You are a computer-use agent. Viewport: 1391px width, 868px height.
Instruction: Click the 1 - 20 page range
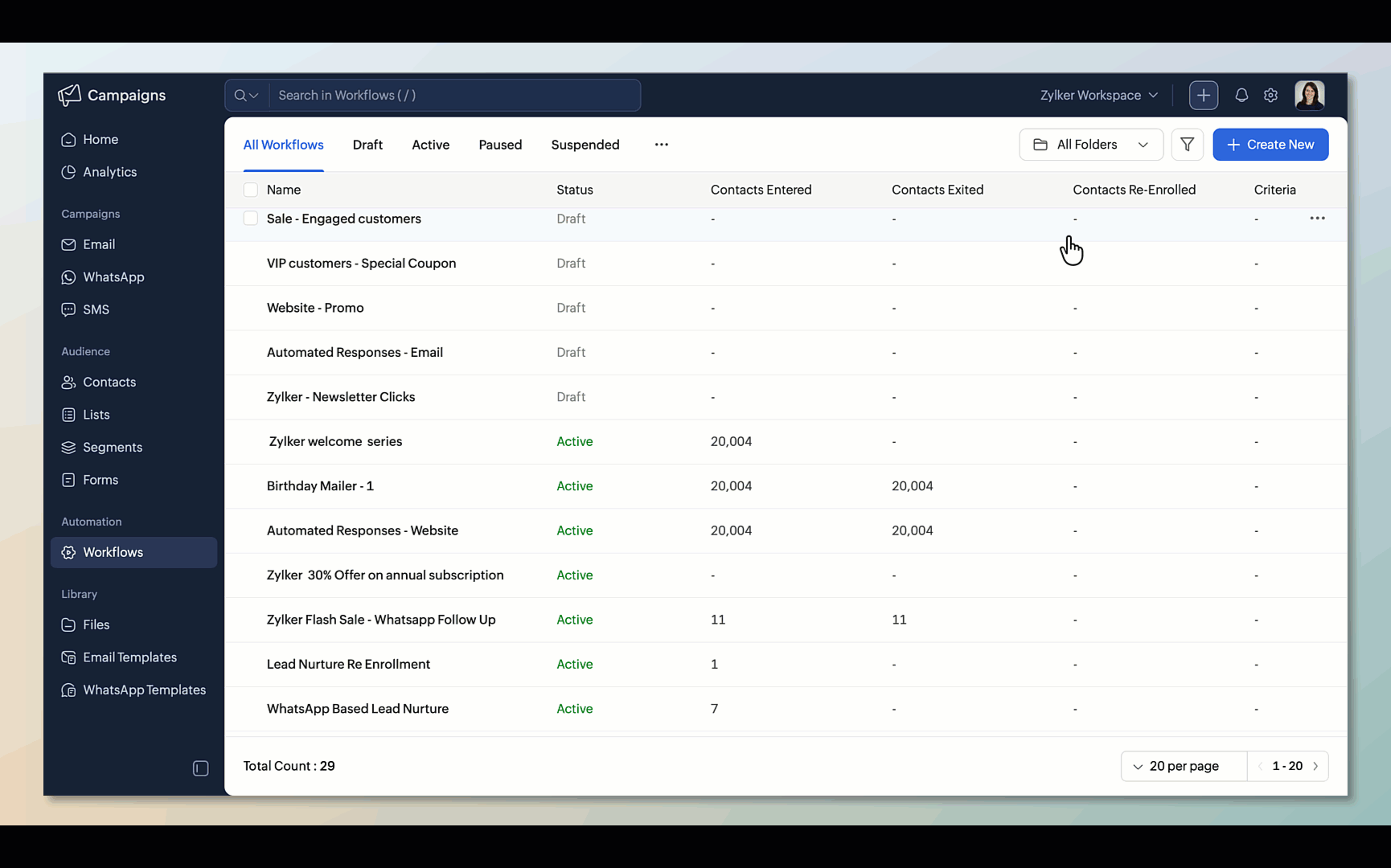pyautogui.click(x=1287, y=766)
